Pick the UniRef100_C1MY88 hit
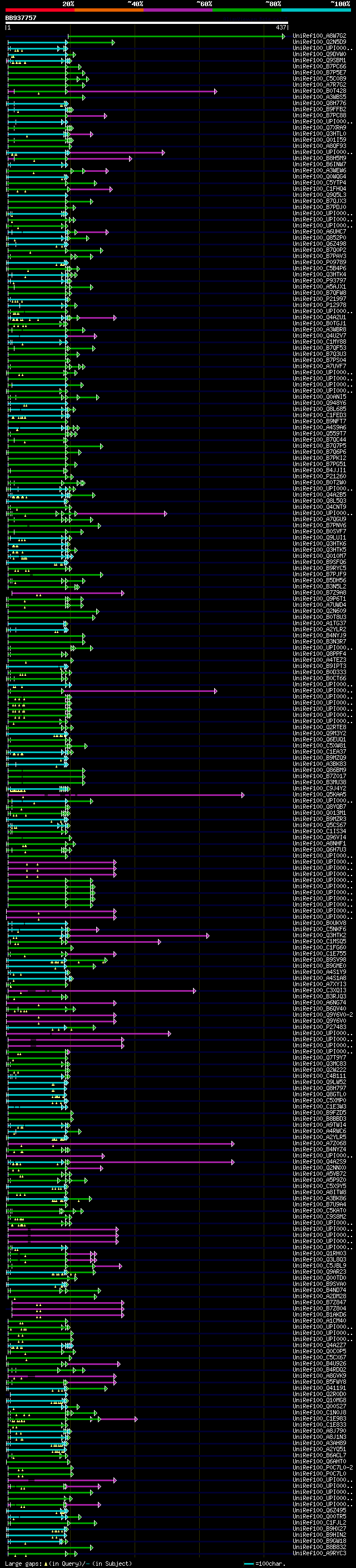 [319, 342]
